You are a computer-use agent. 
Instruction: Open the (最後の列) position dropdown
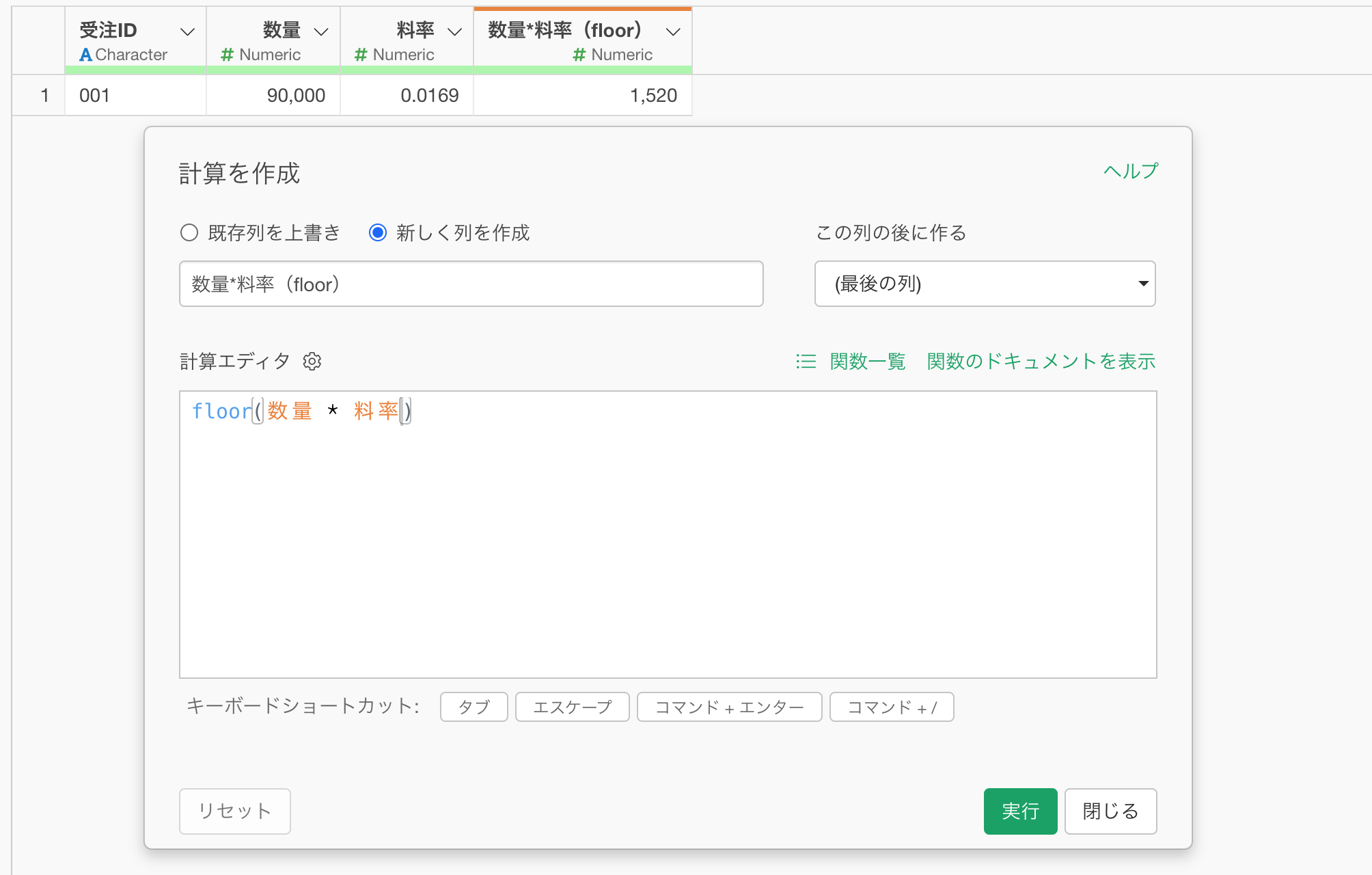(x=985, y=284)
